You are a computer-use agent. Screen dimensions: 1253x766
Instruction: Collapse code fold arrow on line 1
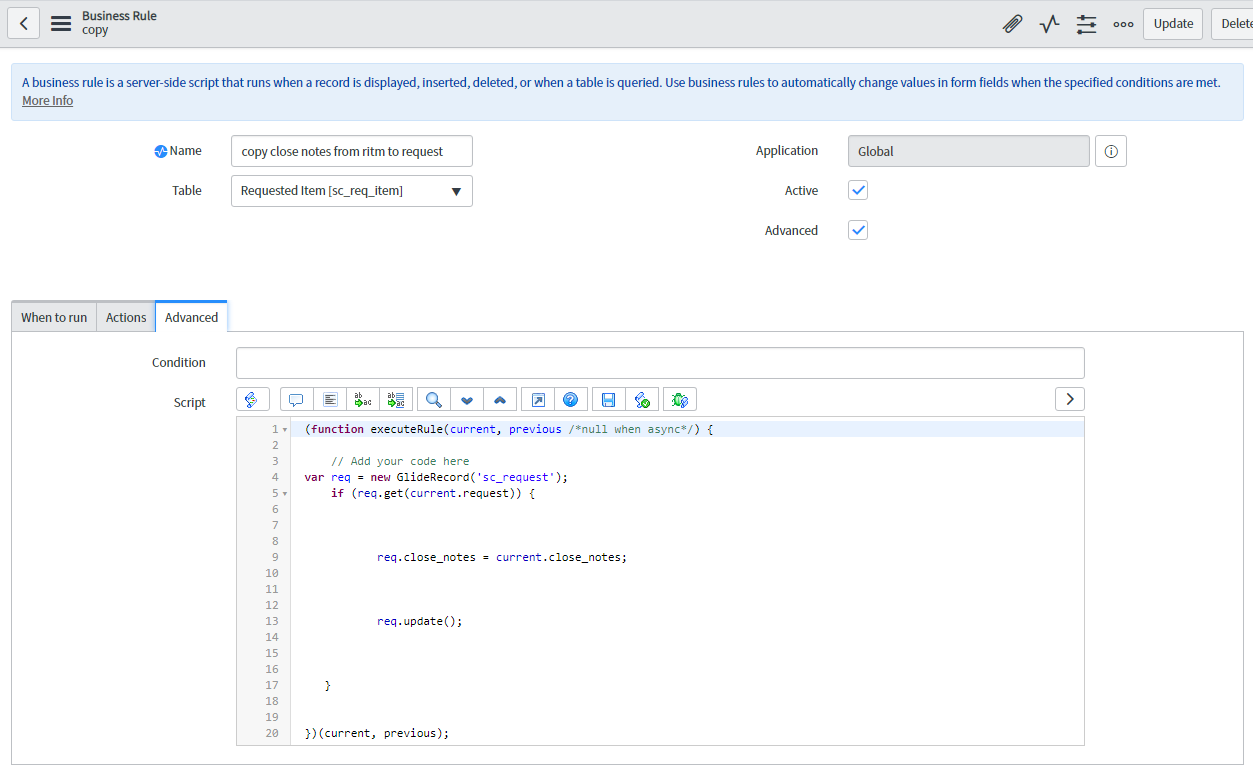285,430
